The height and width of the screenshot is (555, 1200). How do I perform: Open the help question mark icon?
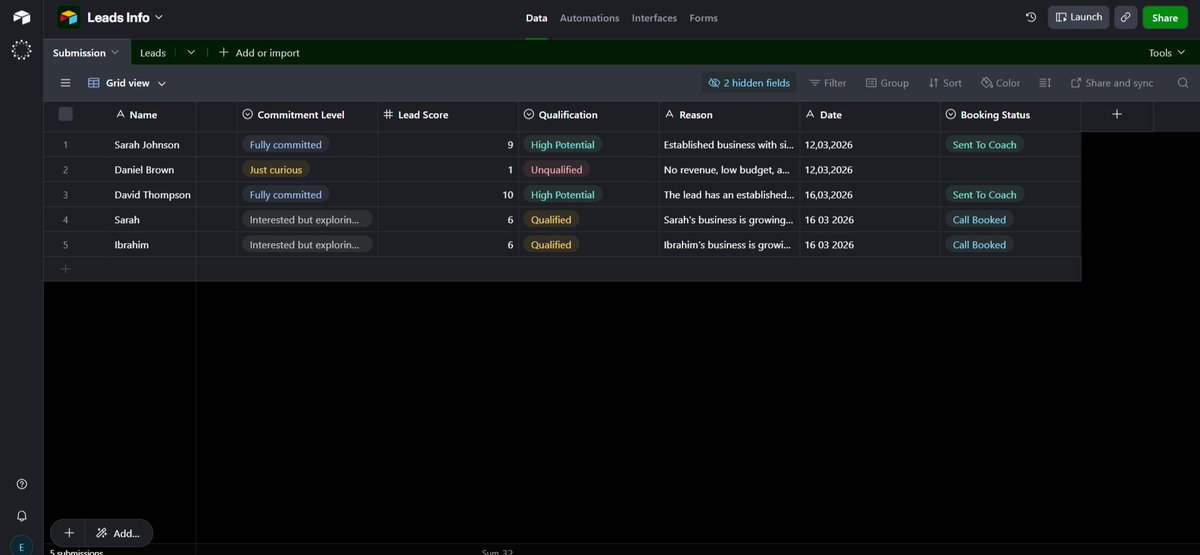22,484
